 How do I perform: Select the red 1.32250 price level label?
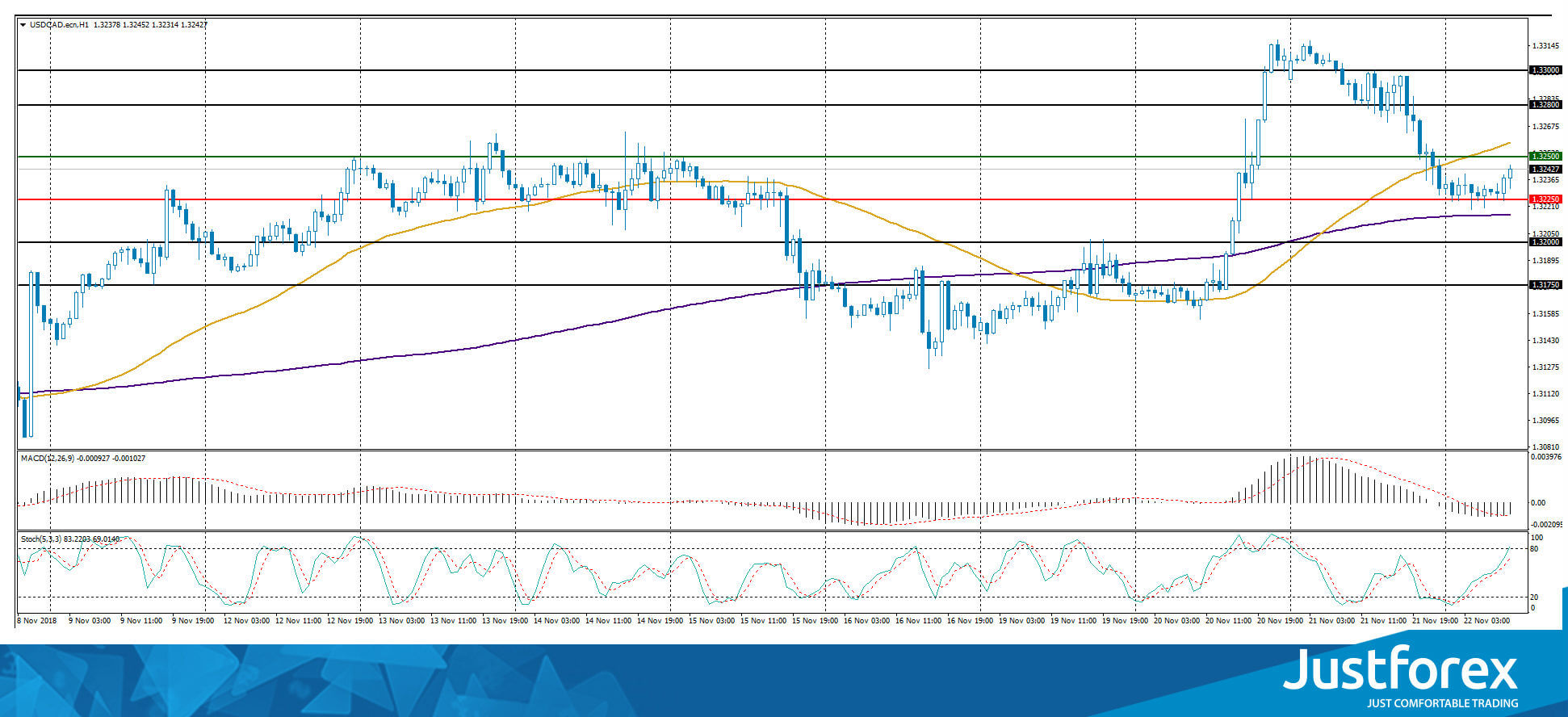coord(1546,199)
